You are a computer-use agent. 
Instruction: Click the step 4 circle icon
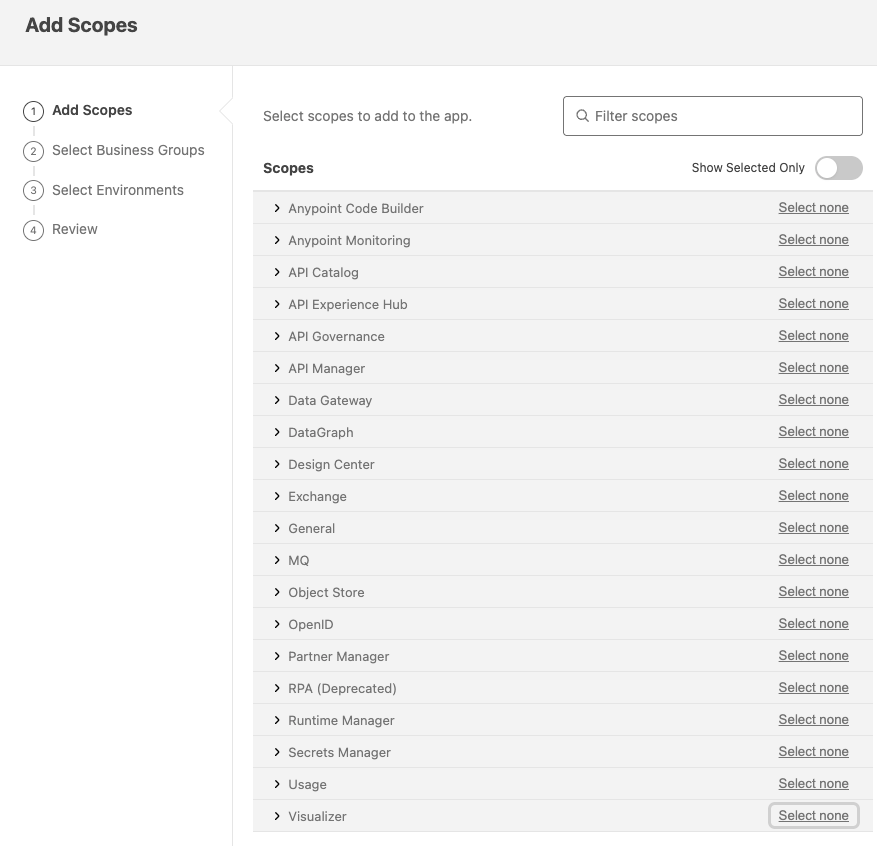click(x=33, y=230)
